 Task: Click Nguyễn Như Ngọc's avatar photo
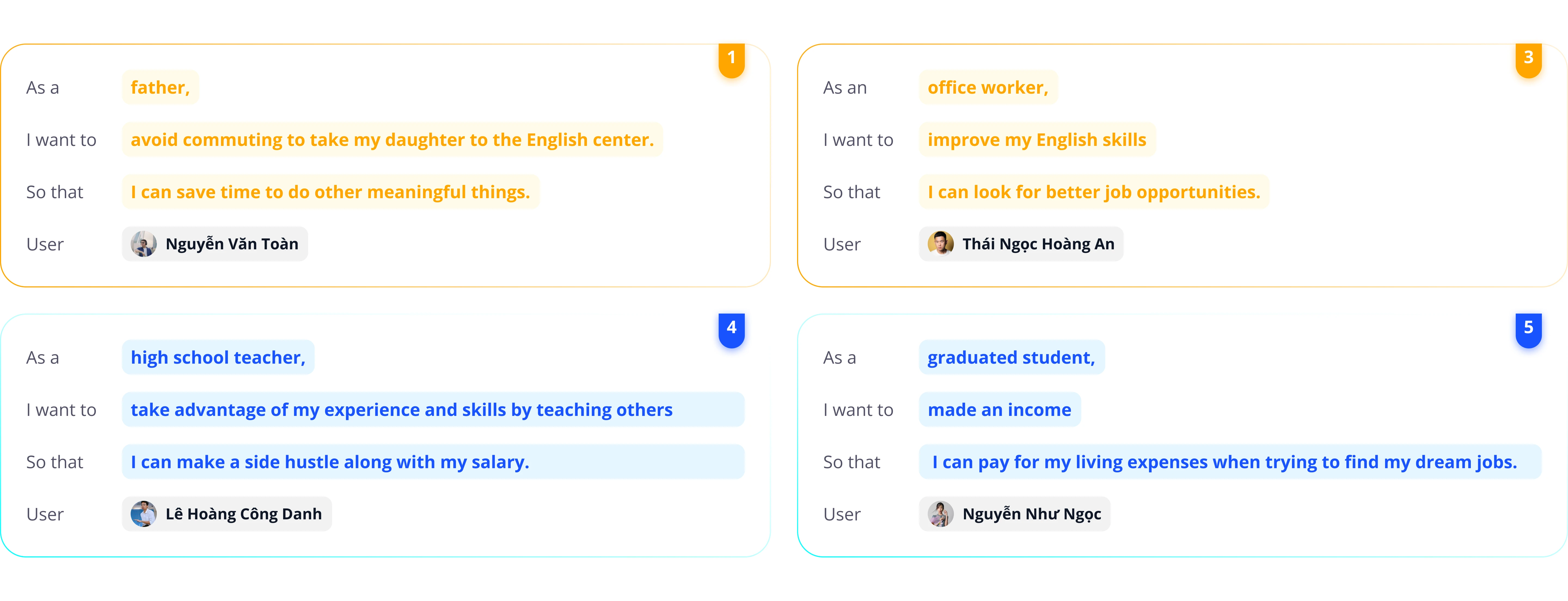coord(941,514)
